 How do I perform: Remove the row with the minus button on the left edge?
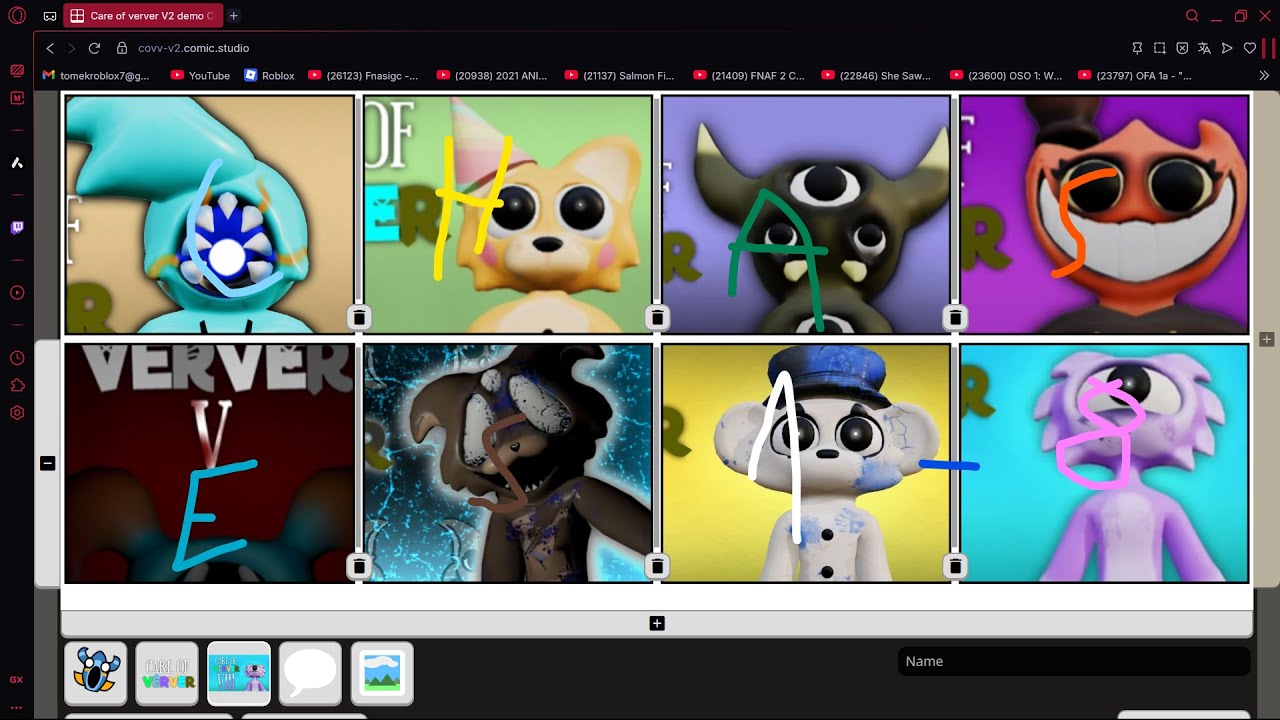tap(47, 463)
